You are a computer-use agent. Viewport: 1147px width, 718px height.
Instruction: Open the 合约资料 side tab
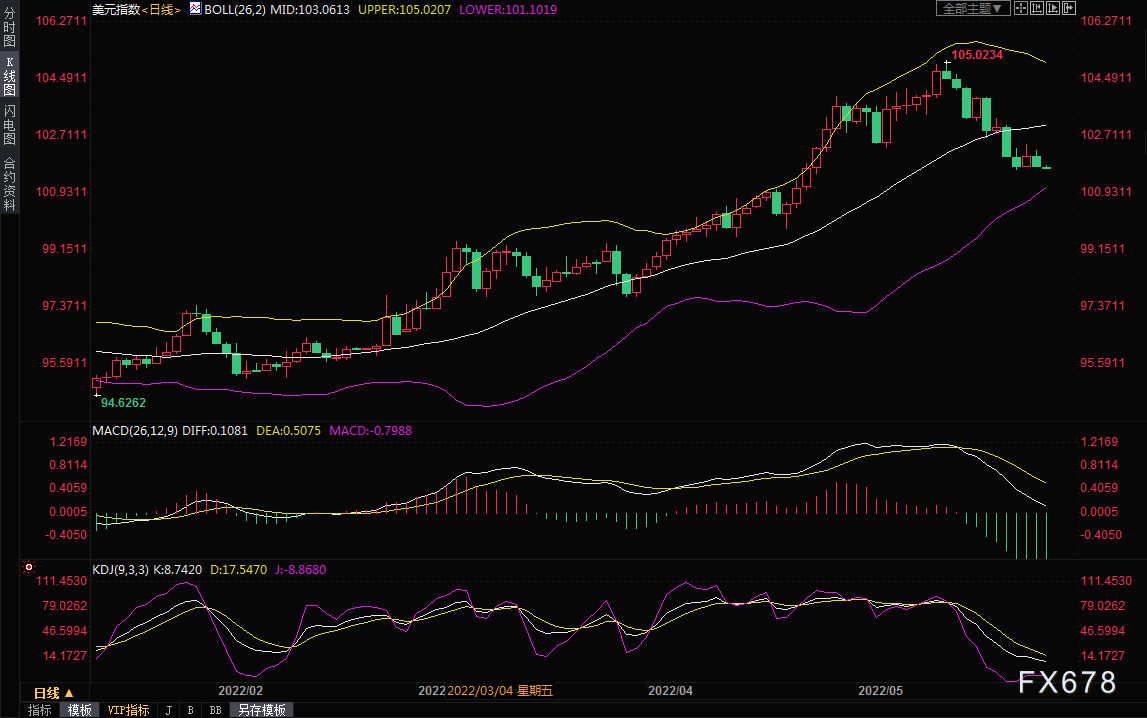point(10,184)
